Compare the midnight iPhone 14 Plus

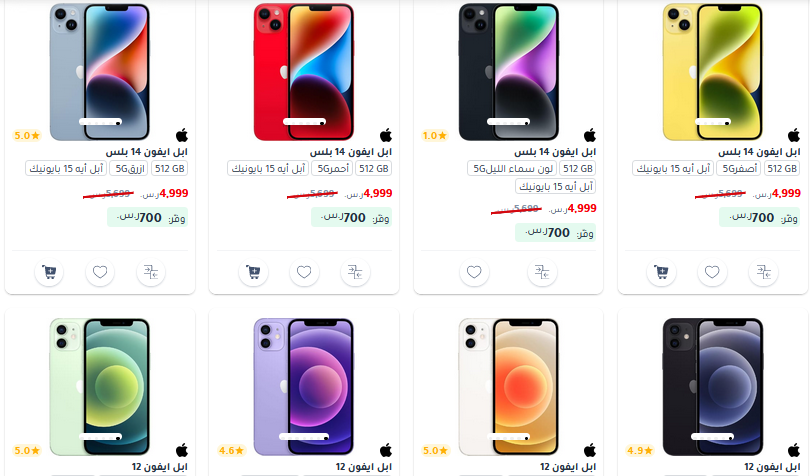[542, 272]
